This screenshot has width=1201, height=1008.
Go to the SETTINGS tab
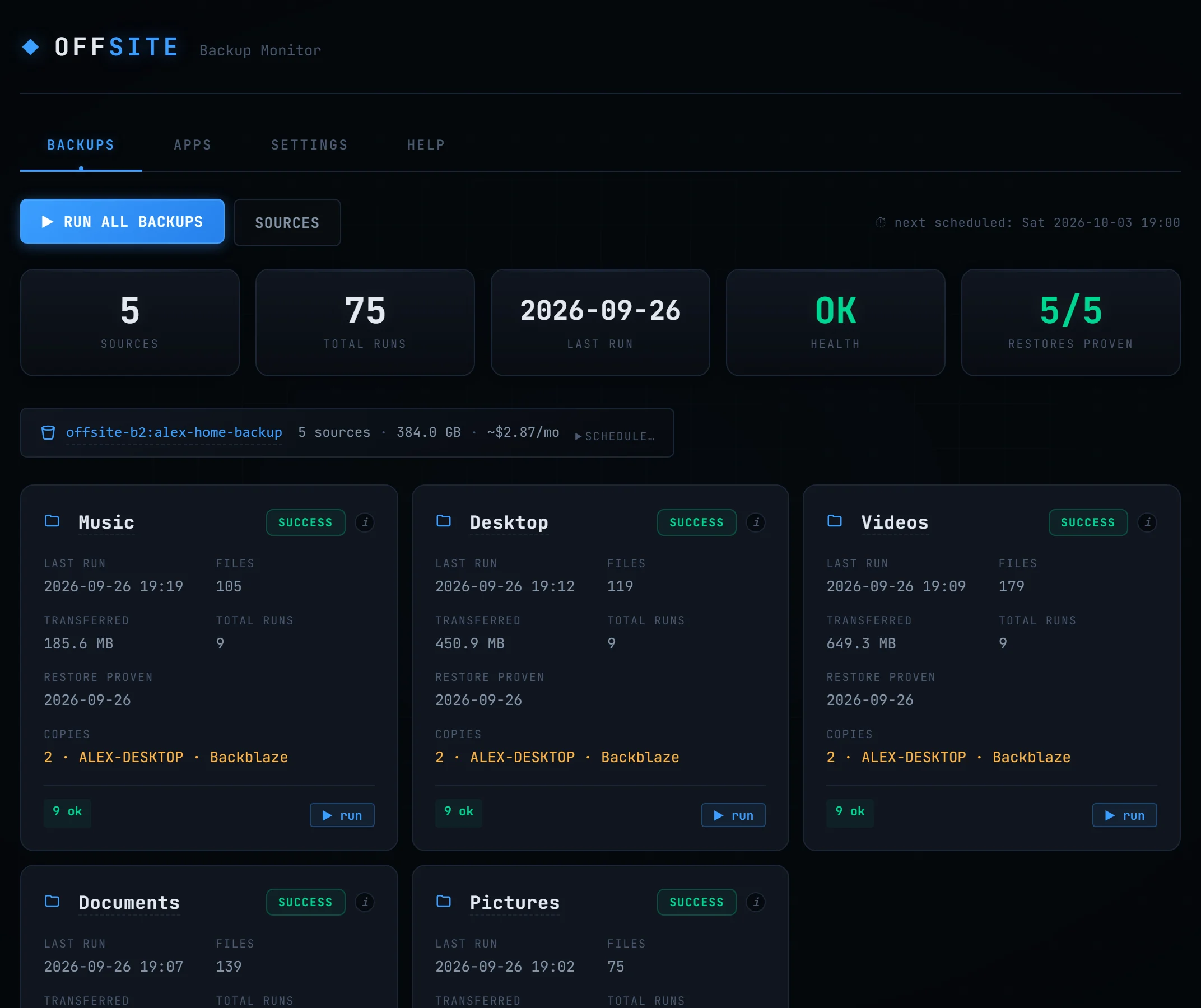(x=309, y=145)
